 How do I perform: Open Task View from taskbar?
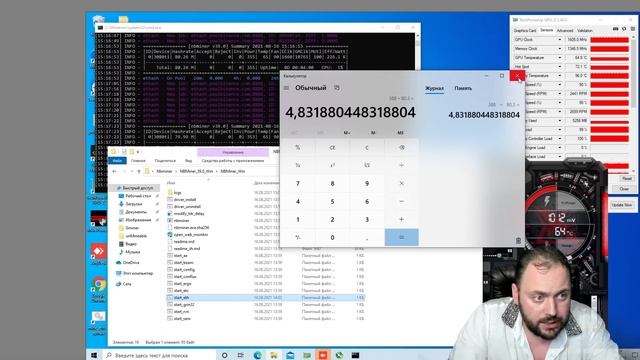[x=241, y=355]
